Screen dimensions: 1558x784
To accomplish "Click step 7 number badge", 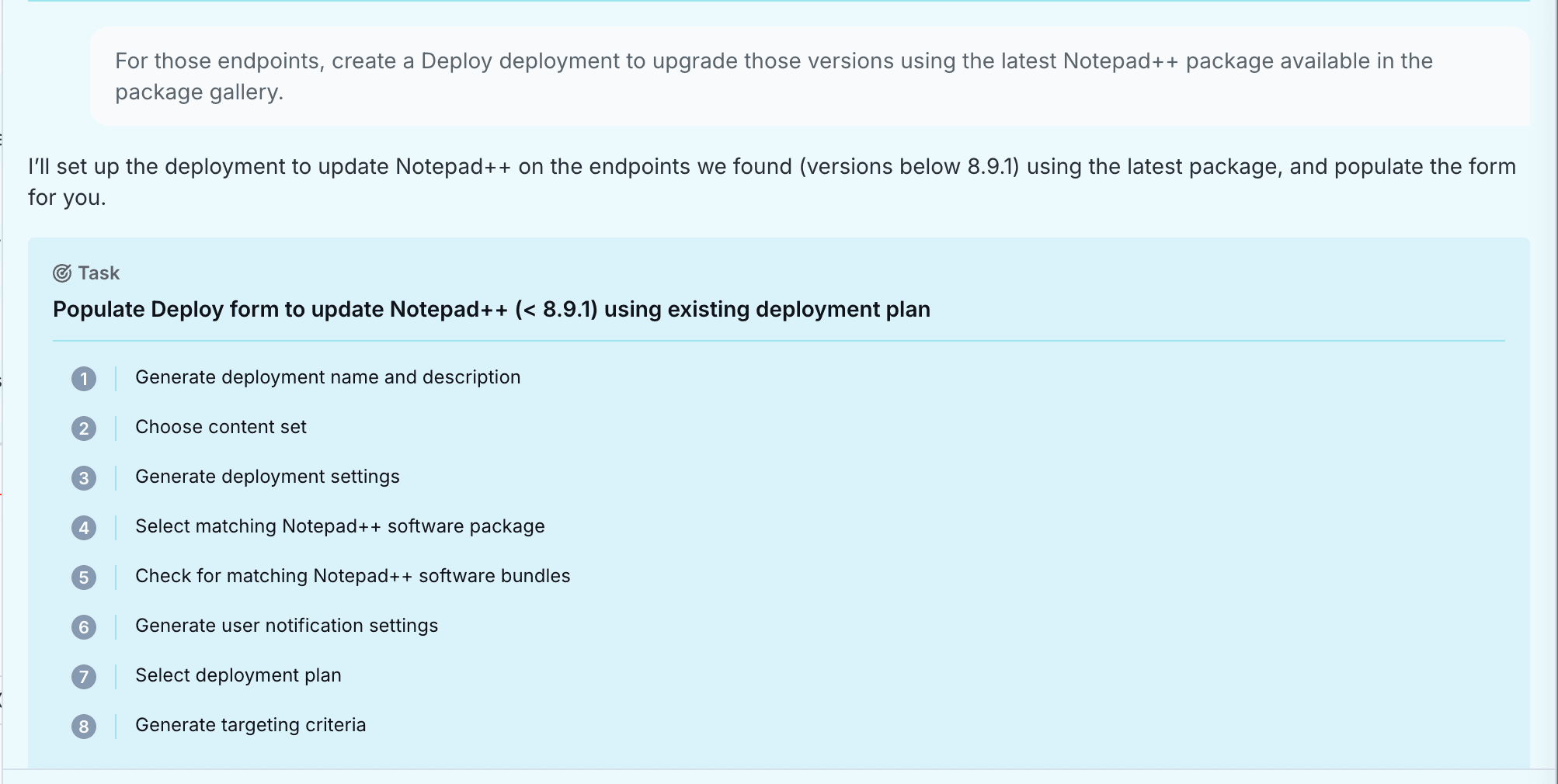I will 84,677.
